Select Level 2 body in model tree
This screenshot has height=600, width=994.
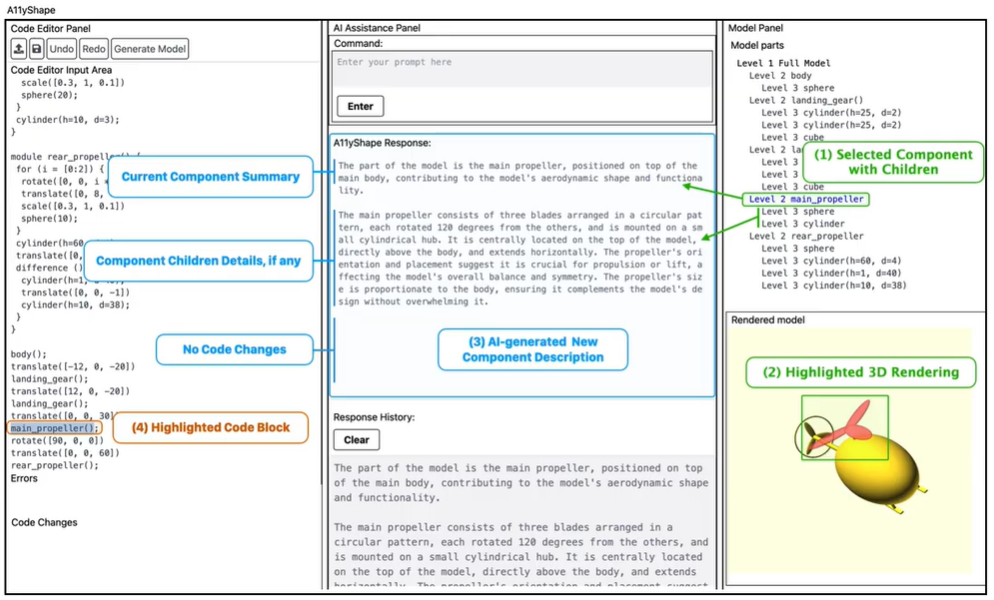780,76
